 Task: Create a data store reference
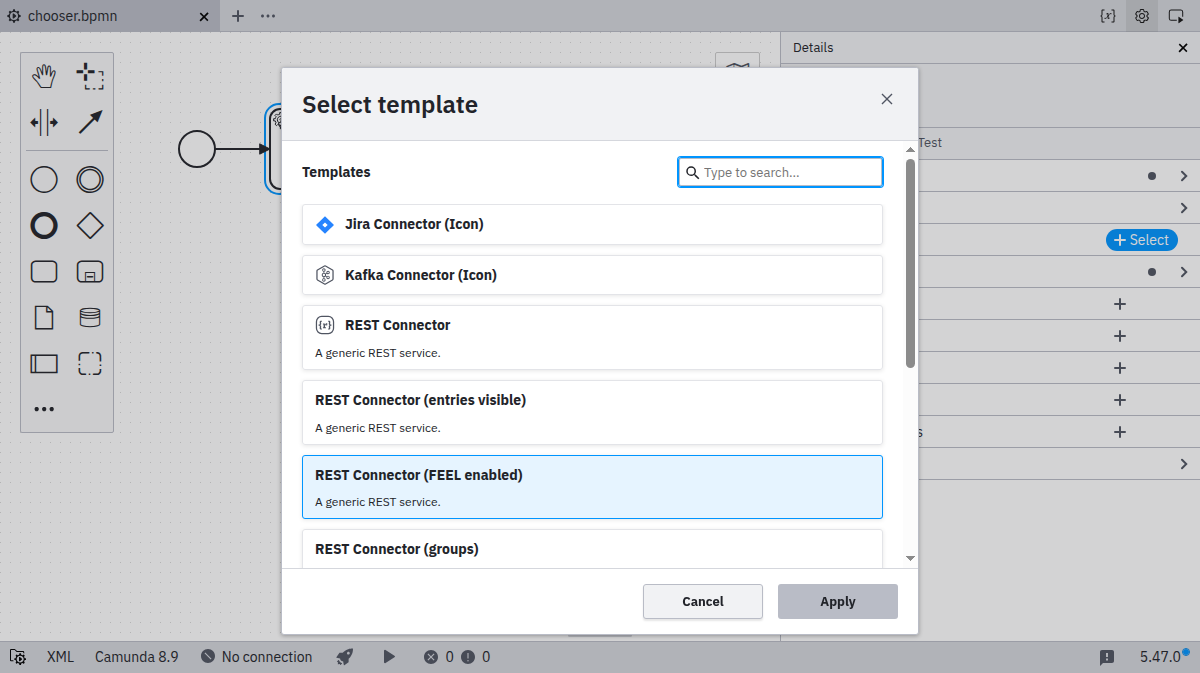(90, 318)
